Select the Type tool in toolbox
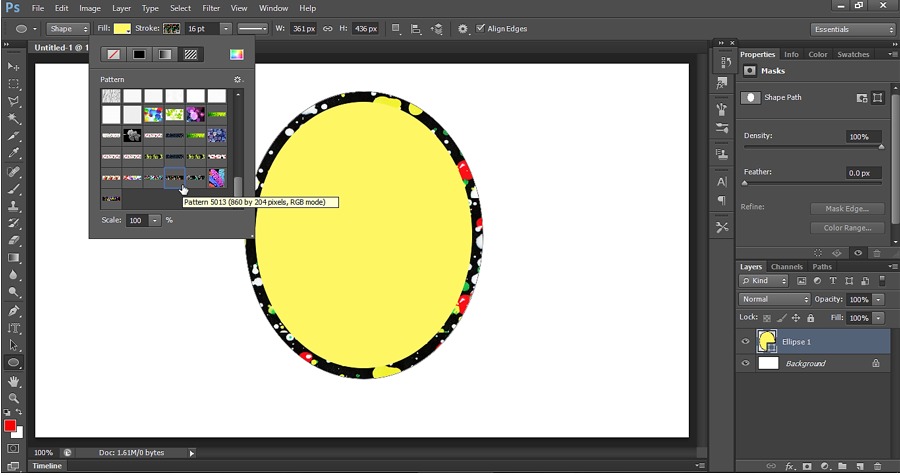 pos(13,328)
